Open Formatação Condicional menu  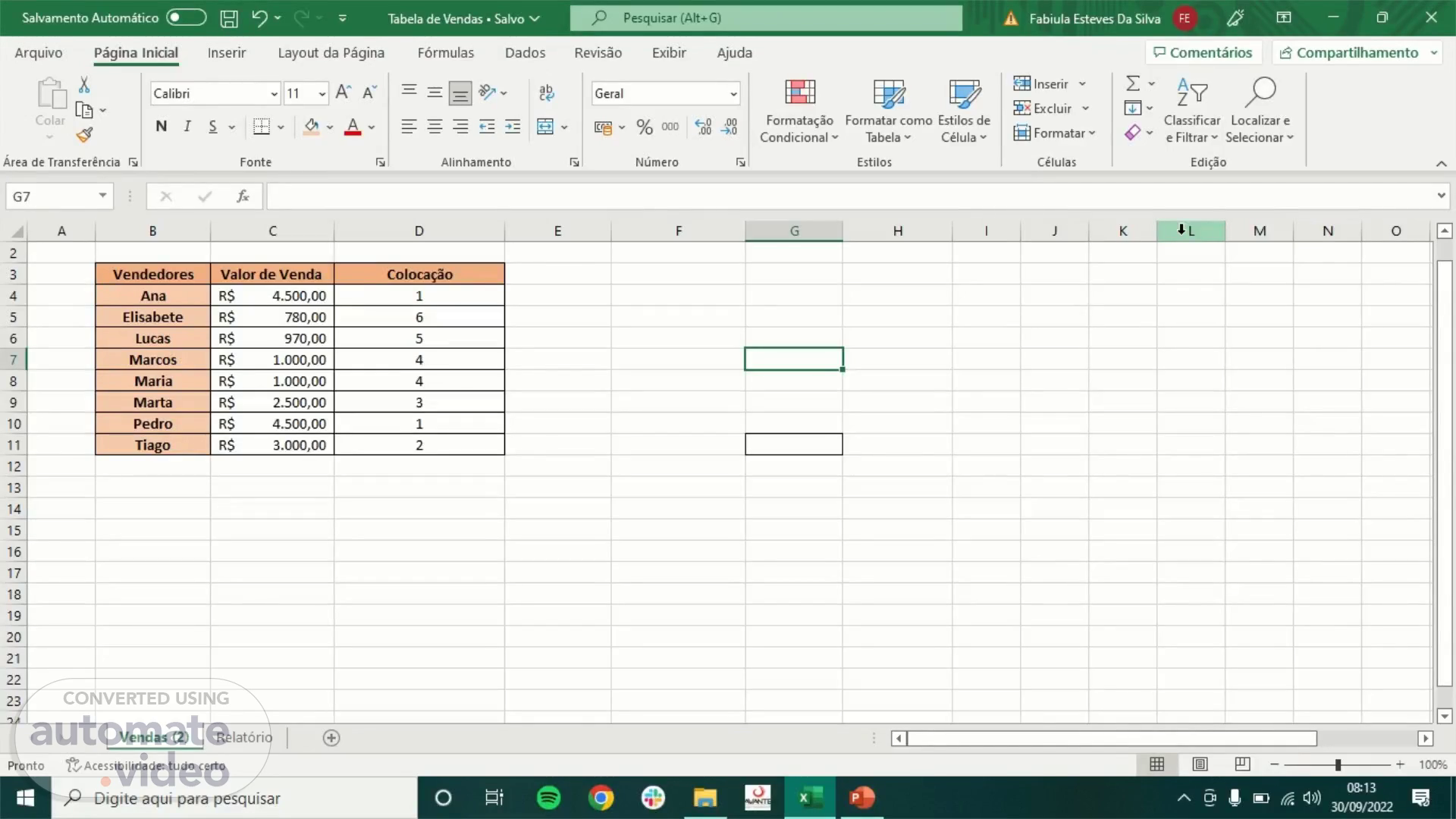799,111
